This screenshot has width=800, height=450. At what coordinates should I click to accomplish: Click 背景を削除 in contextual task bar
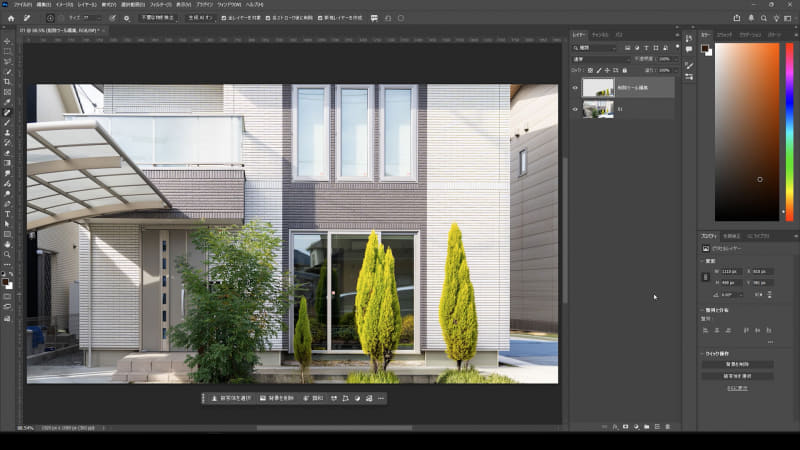point(277,398)
